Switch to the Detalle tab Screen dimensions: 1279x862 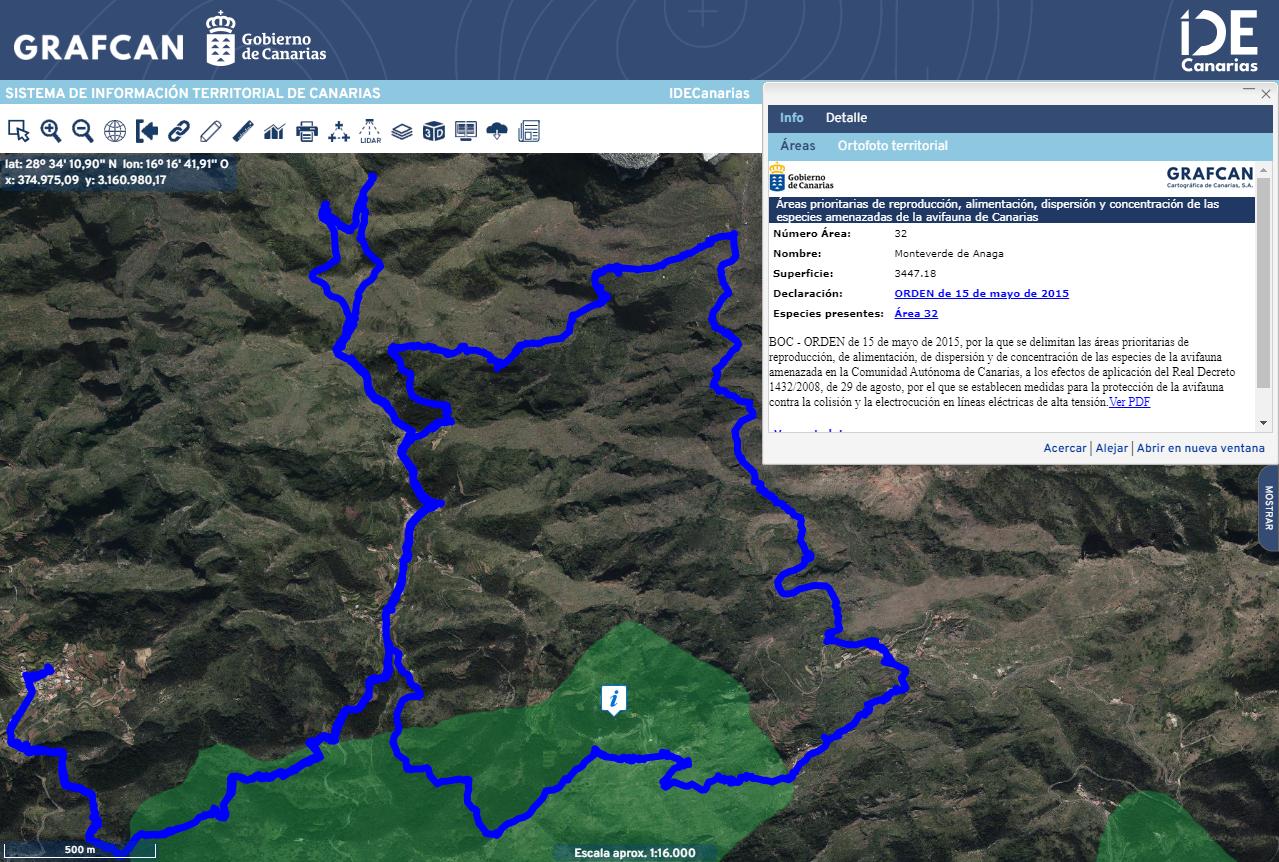coord(846,118)
